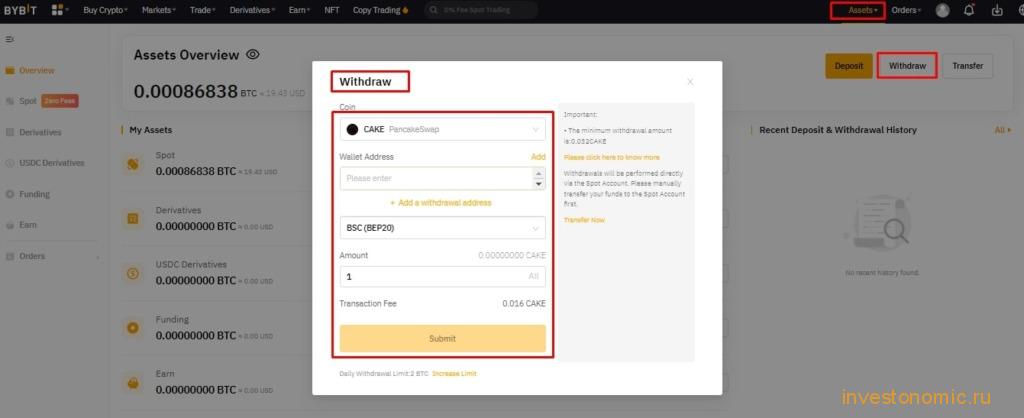The height and width of the screenshot is (418, 1024).
Task: Click the Bybit logo
Action: tap(20, 10)
